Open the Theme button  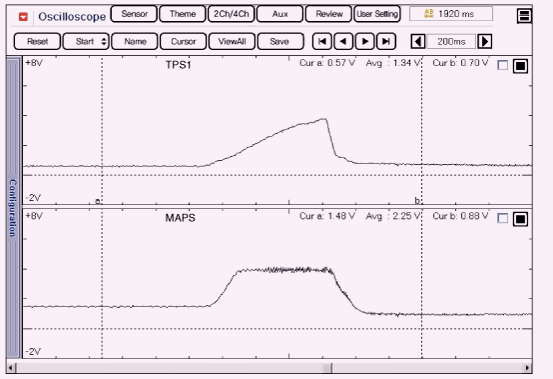[x=182, y=14]
